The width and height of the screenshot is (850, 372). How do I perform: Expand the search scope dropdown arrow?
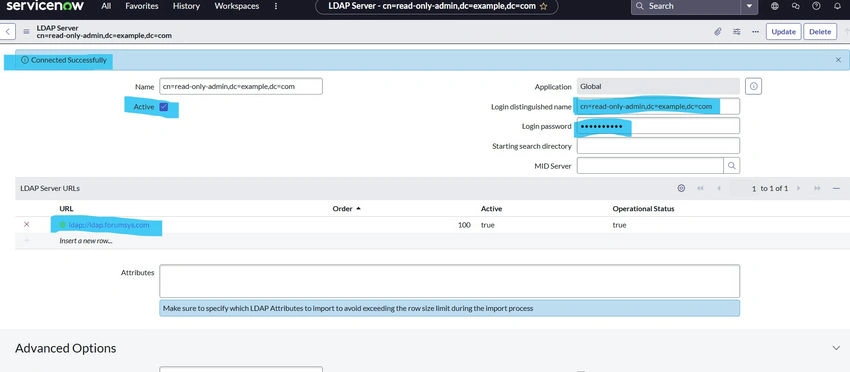749,6
